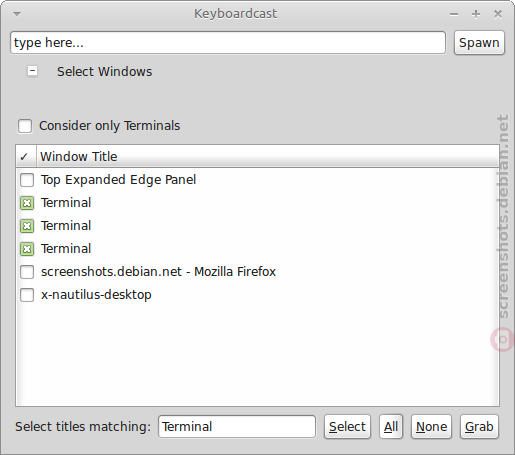Click the All button
This screenshot has height=455, width=515.
coord(391,427)
